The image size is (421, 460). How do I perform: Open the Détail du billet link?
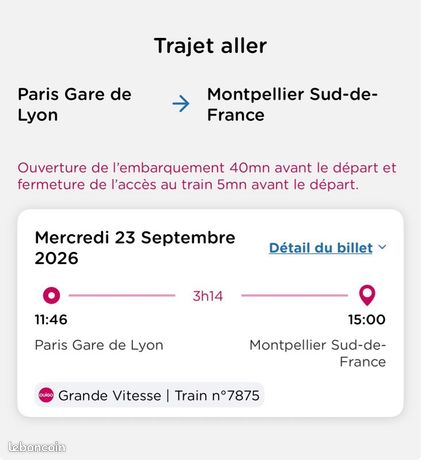[x=321, y=248]
